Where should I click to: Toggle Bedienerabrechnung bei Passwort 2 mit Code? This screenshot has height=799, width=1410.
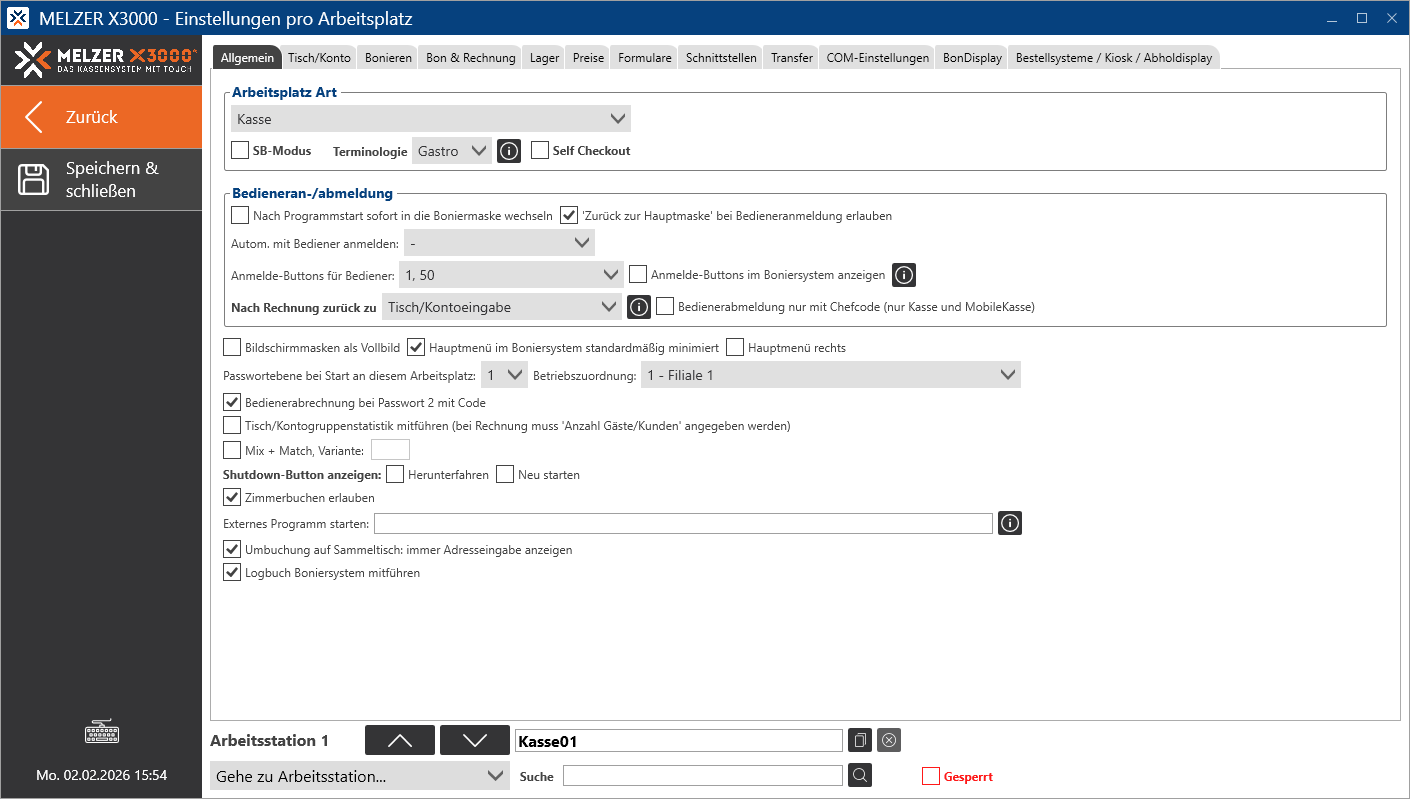pyautogui.click(x=232, y=403)
